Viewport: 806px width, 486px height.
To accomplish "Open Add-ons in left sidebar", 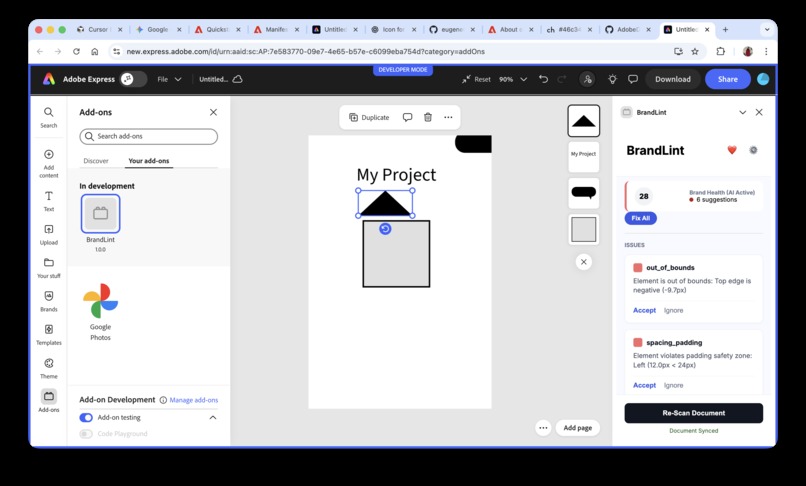I will [x=48, y=401].
